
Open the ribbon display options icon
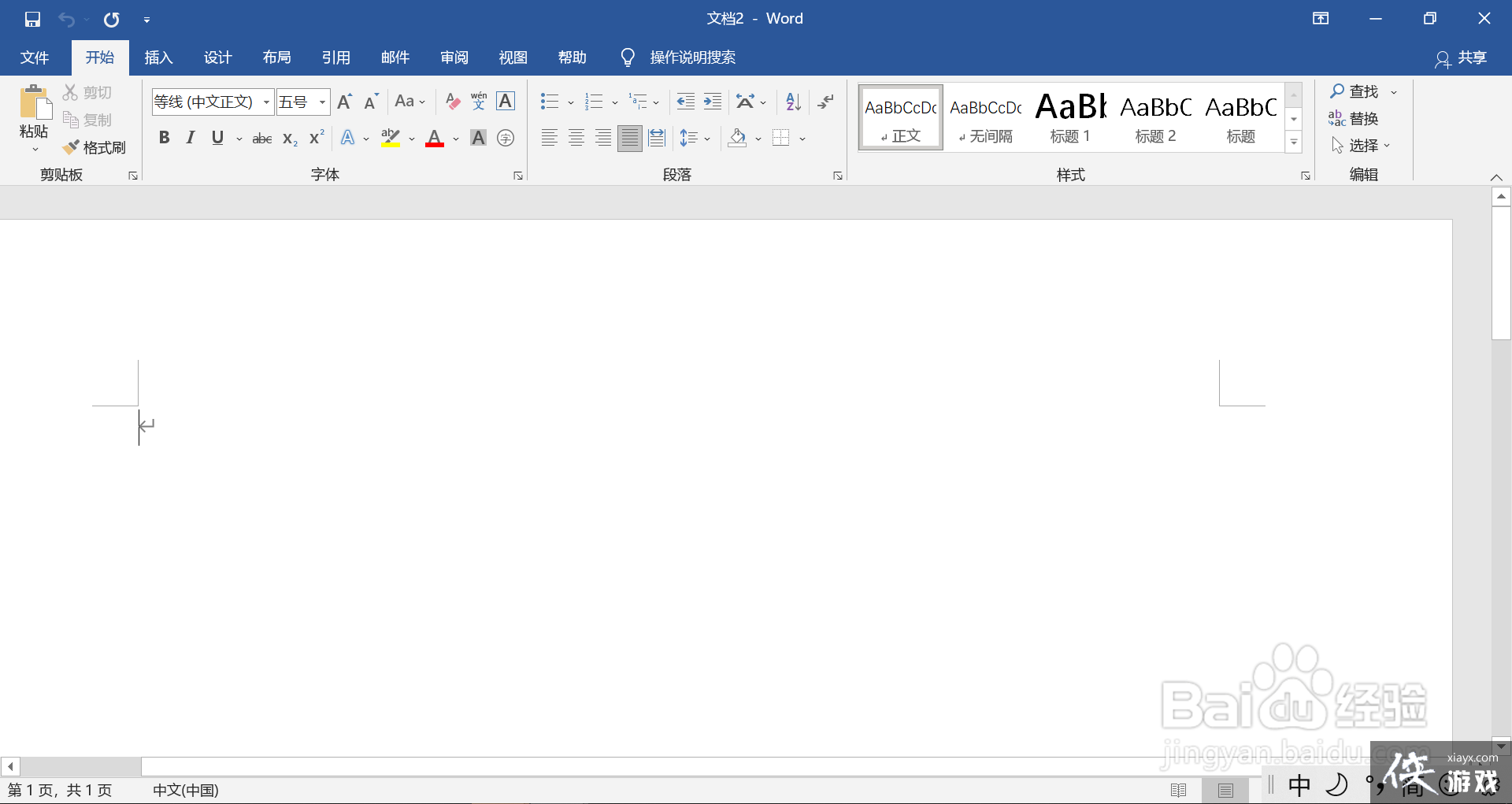[1321, 19]
